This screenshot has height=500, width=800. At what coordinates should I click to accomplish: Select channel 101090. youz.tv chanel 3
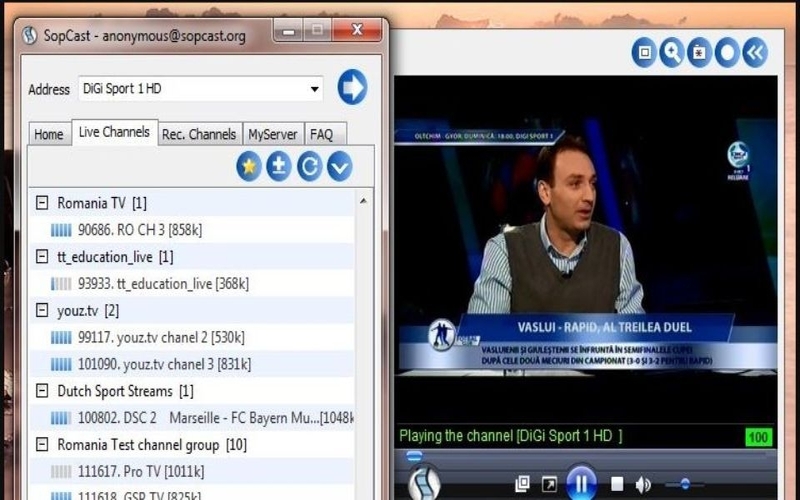[x=192, y=364]
